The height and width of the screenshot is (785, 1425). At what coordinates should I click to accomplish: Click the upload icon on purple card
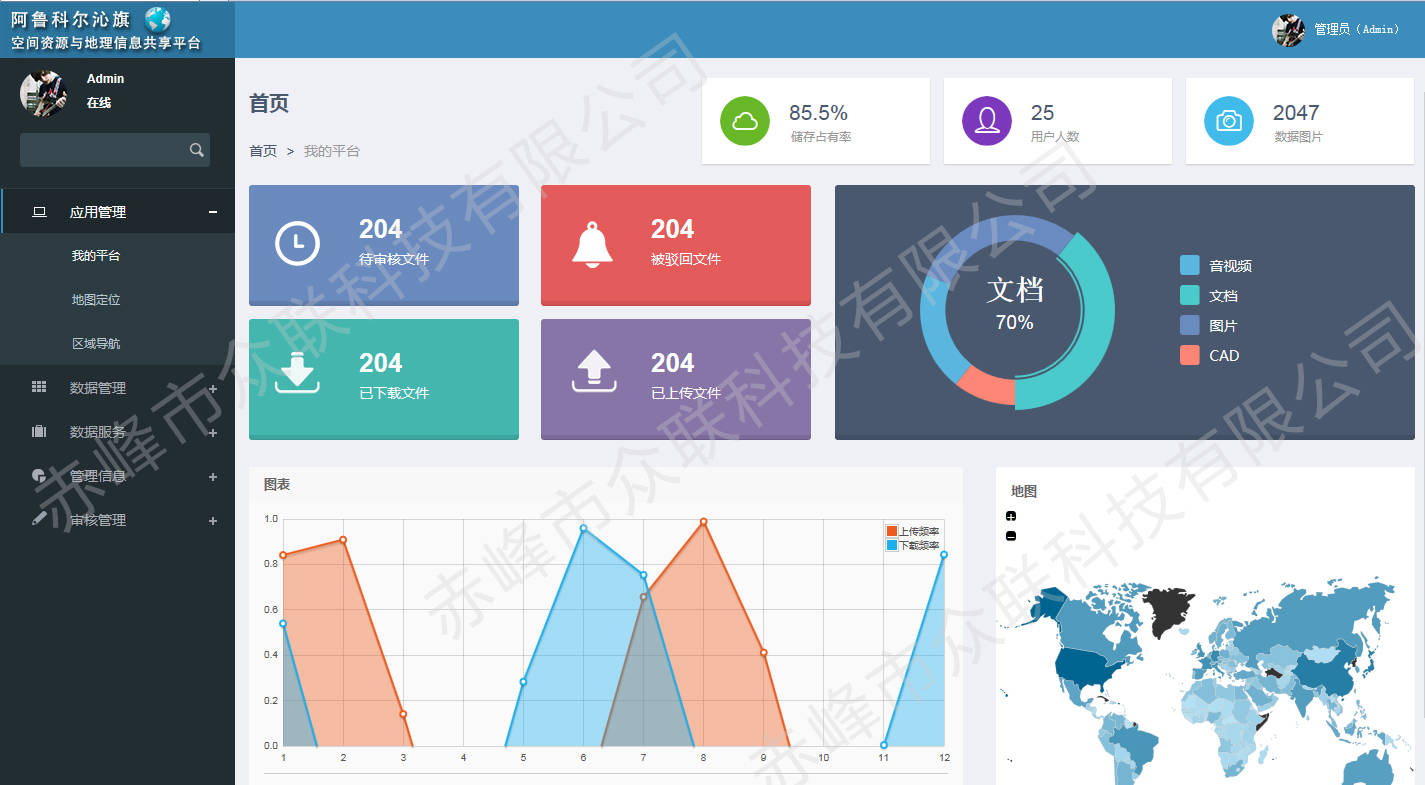[x=594, y=372]
